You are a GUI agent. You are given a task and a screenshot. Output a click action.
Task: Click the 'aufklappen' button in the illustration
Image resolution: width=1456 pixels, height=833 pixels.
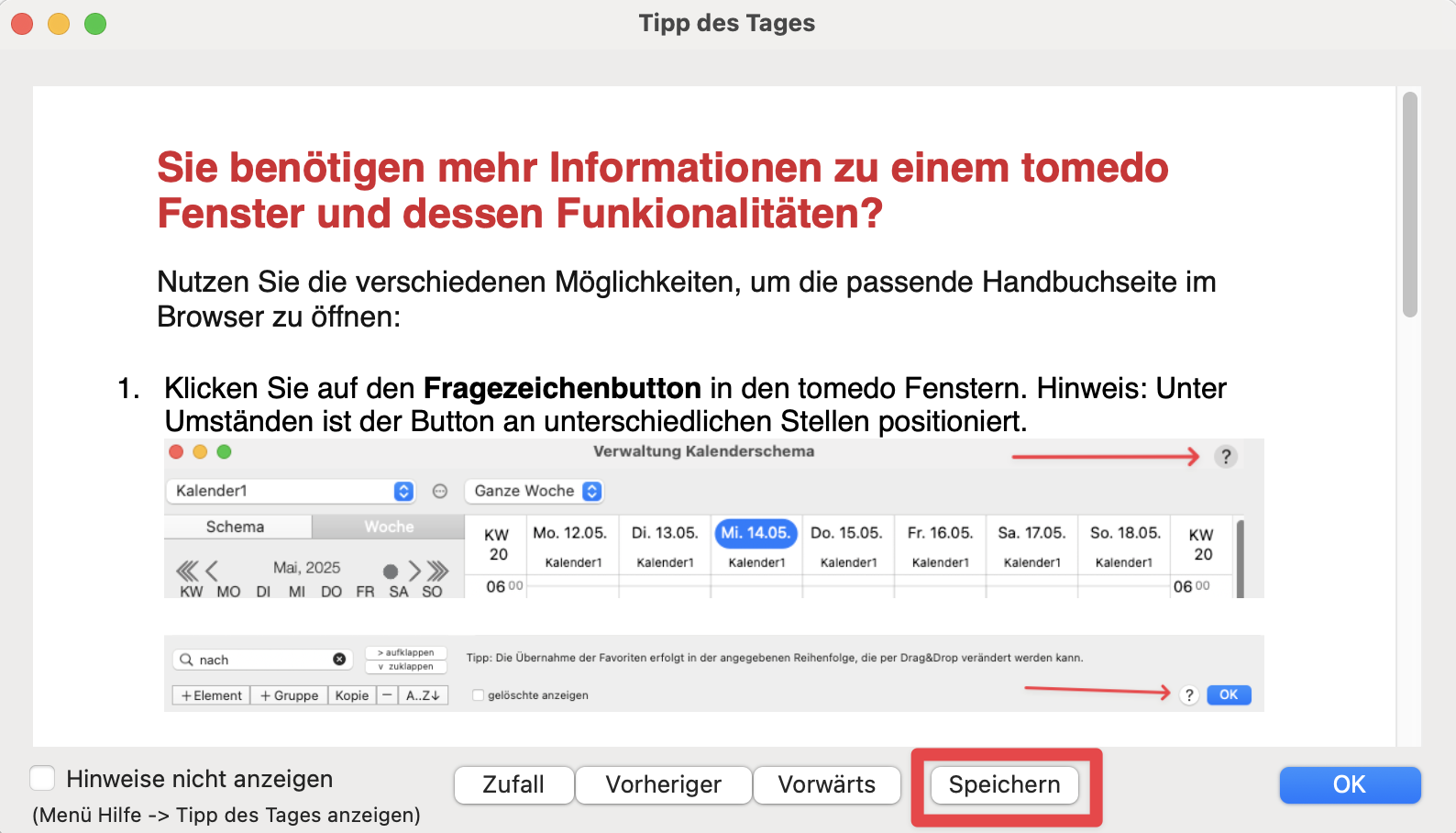pos(405,653)
